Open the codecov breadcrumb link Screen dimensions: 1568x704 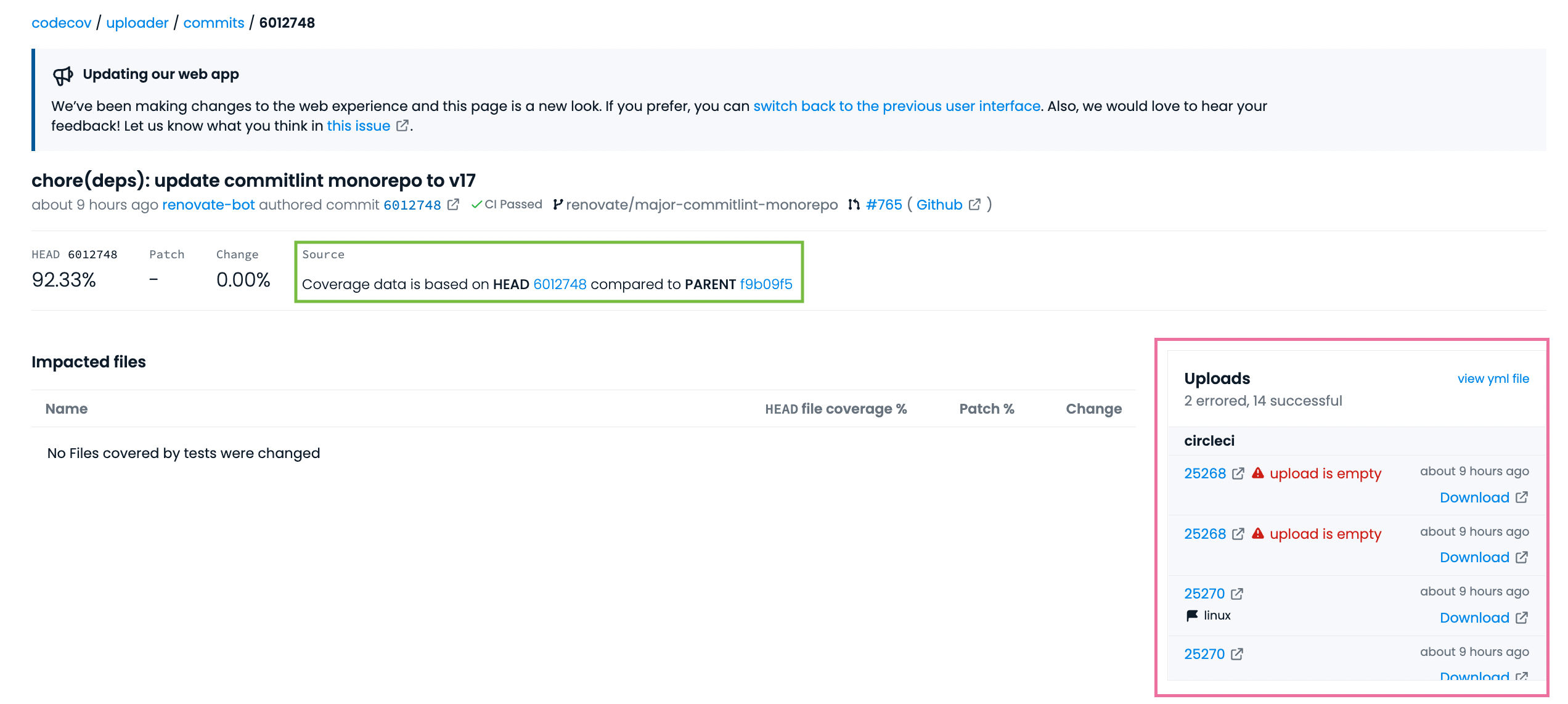(61, 23)
